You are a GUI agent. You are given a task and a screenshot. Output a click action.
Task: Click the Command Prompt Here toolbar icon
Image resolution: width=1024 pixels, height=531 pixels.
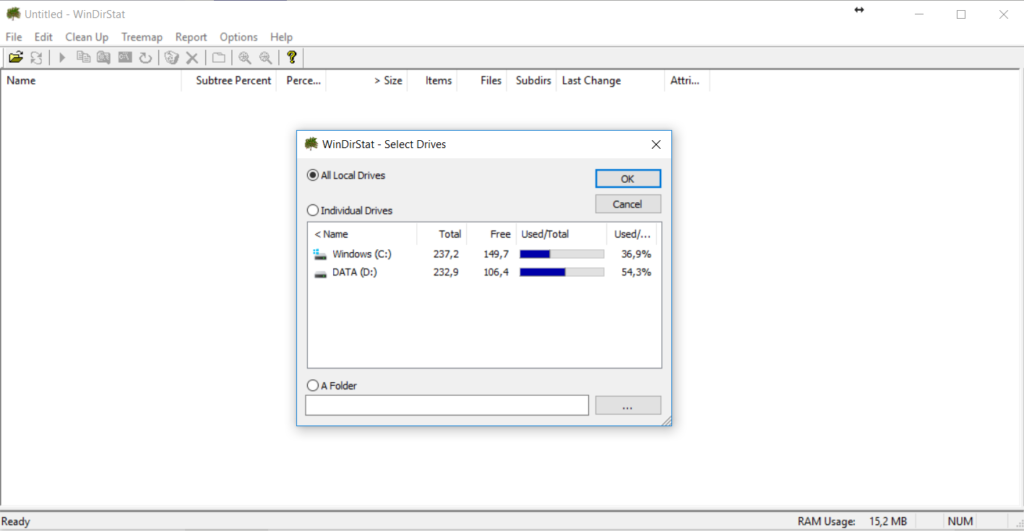125,57
